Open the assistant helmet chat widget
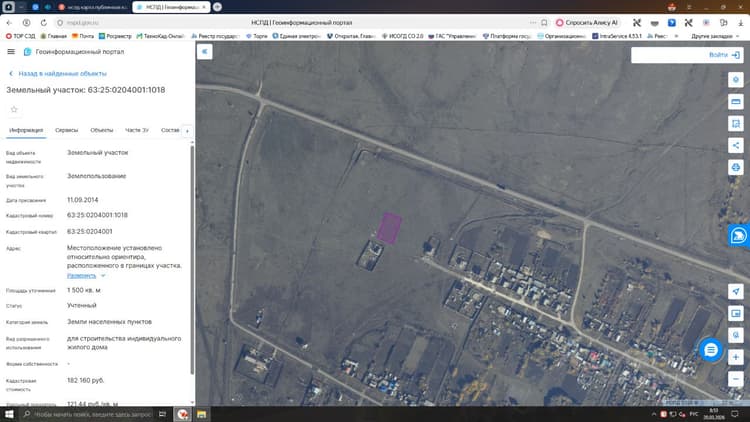Screen dimensions: 750x422 point(738,235)
